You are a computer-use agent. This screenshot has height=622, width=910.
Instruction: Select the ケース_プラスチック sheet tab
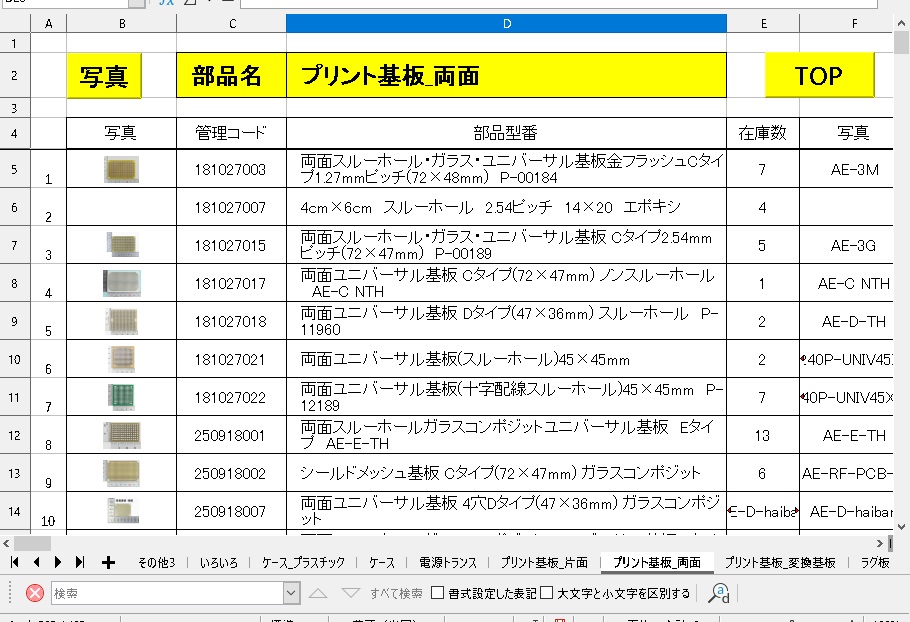(x=303, y=563)
